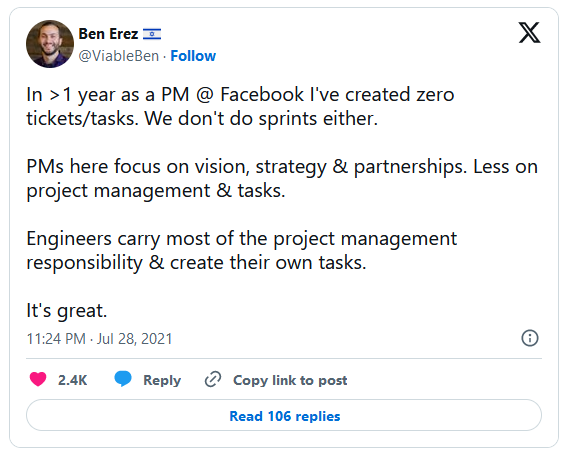This screenshot has width=575, height=468.
Task: Open the tweet info circle icon
Action: coord(530,338)
